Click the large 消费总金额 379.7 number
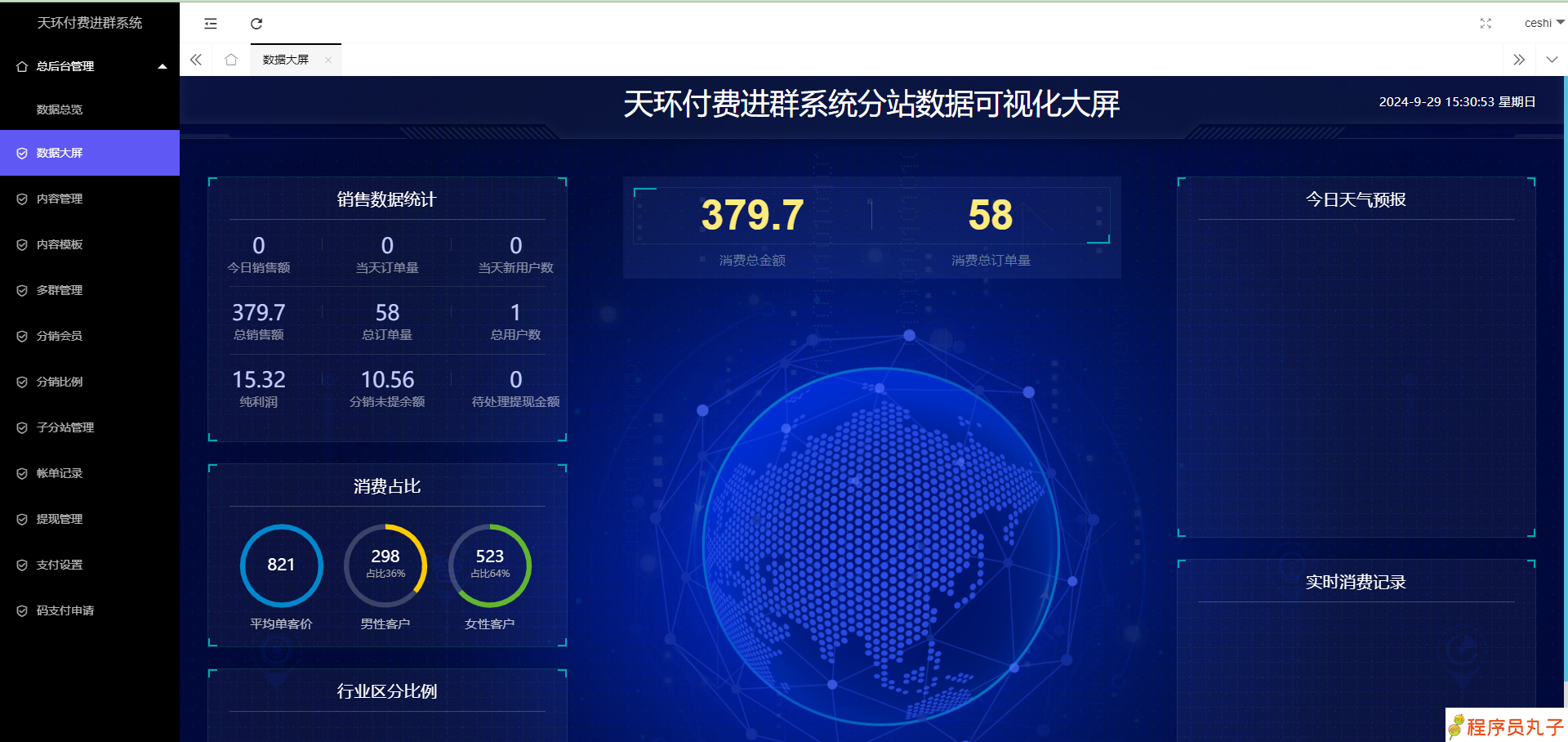1568x742 pixels. pyautogui.click(x=752, y=216)
